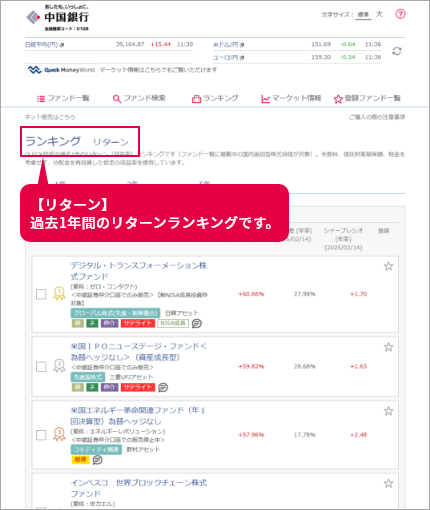The image size is (430, 510).
Task: Open the Quick Money World banner
Action: [61, 70]
